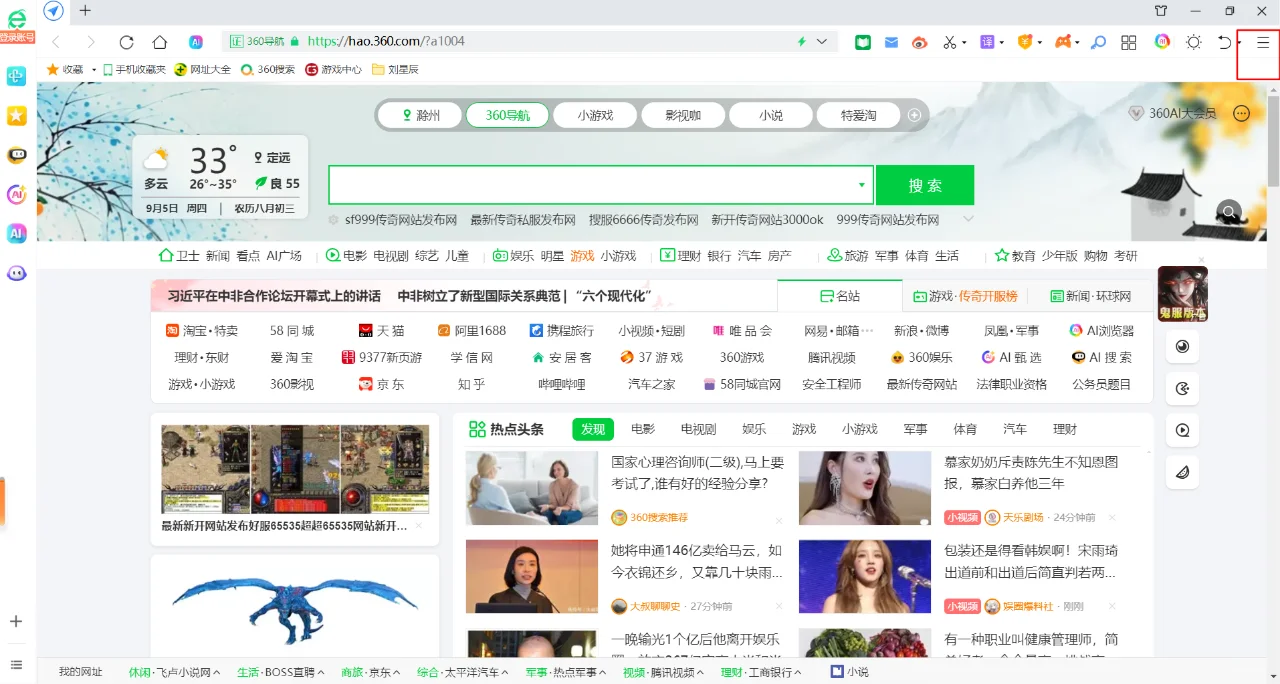Open the 知乎 link

click(472, 384)
